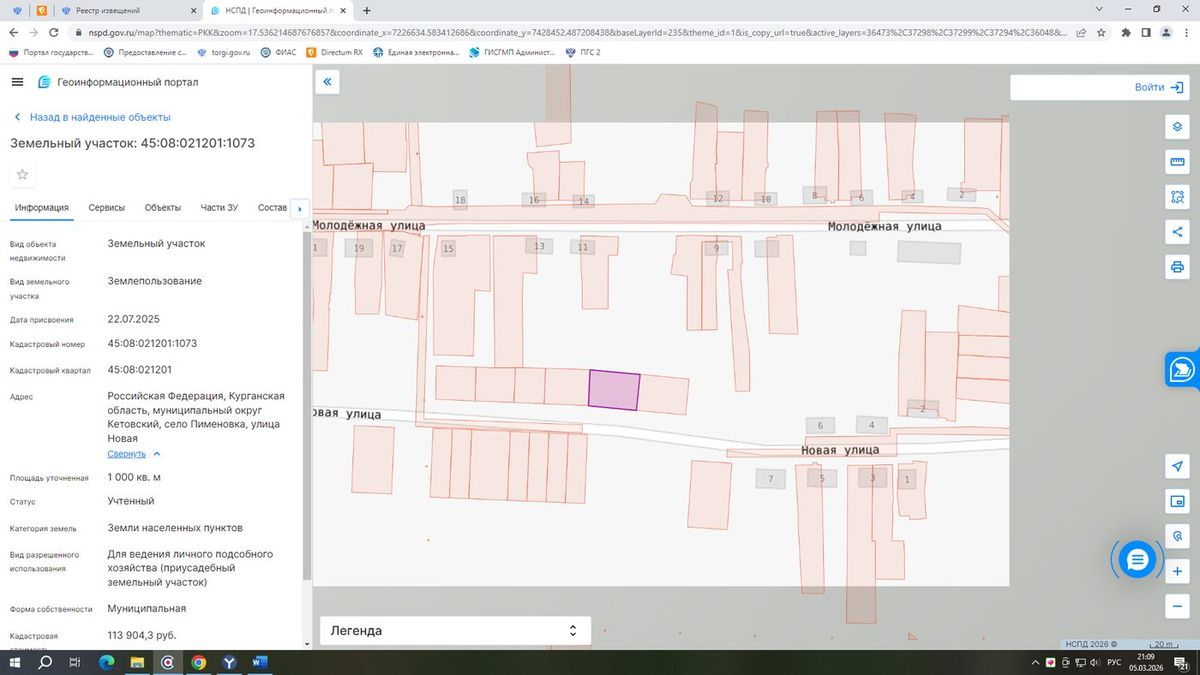The image size is (1200, 675).
Task: Select the highlighted purple land parcel
Action: pos(613,389)
